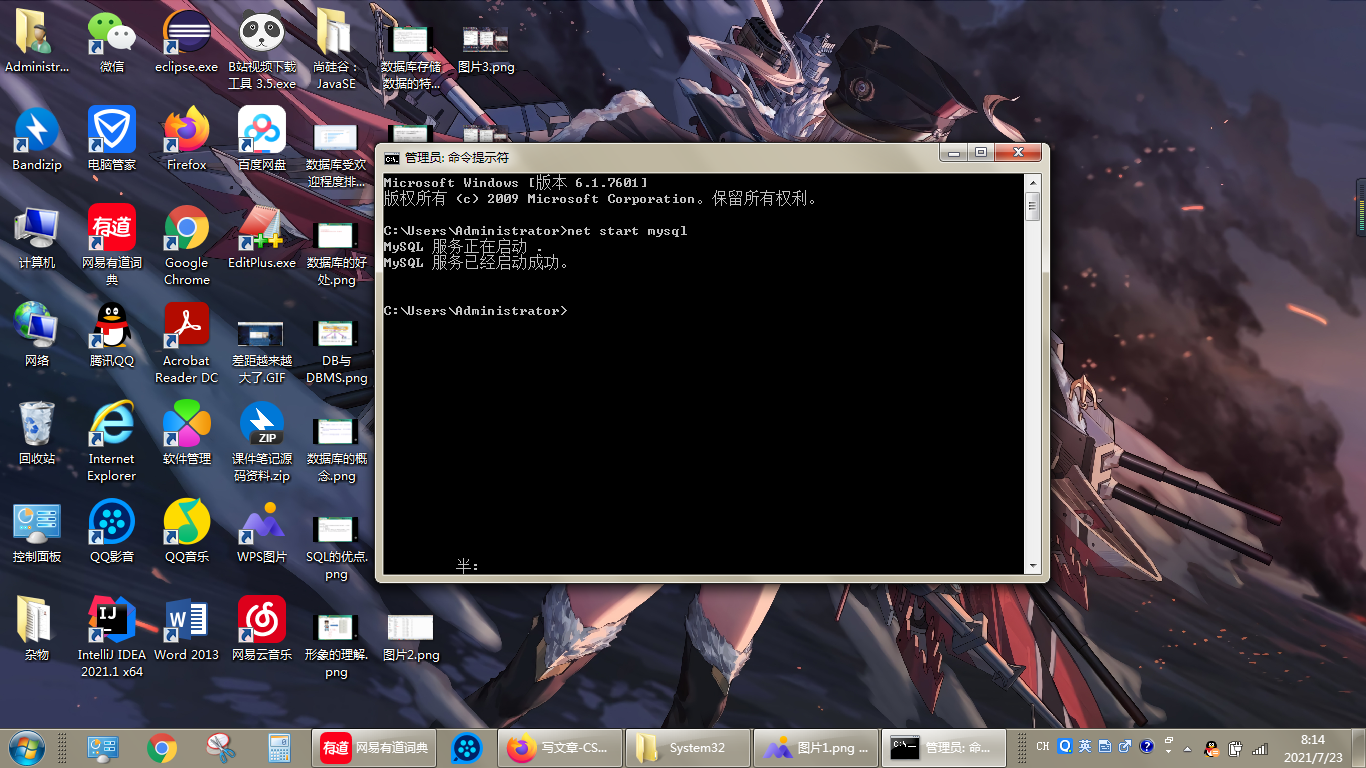Open QQ tray icon
Screen dimensions: 1366x768
1211,748
